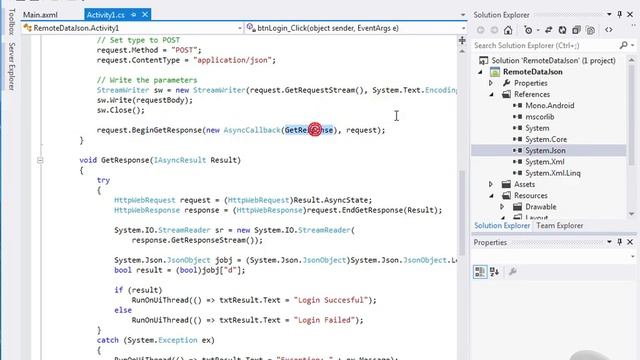The width and height of the screenshot is (640, 360).
Task: Close the Properties panel
Action: point(630,242)
